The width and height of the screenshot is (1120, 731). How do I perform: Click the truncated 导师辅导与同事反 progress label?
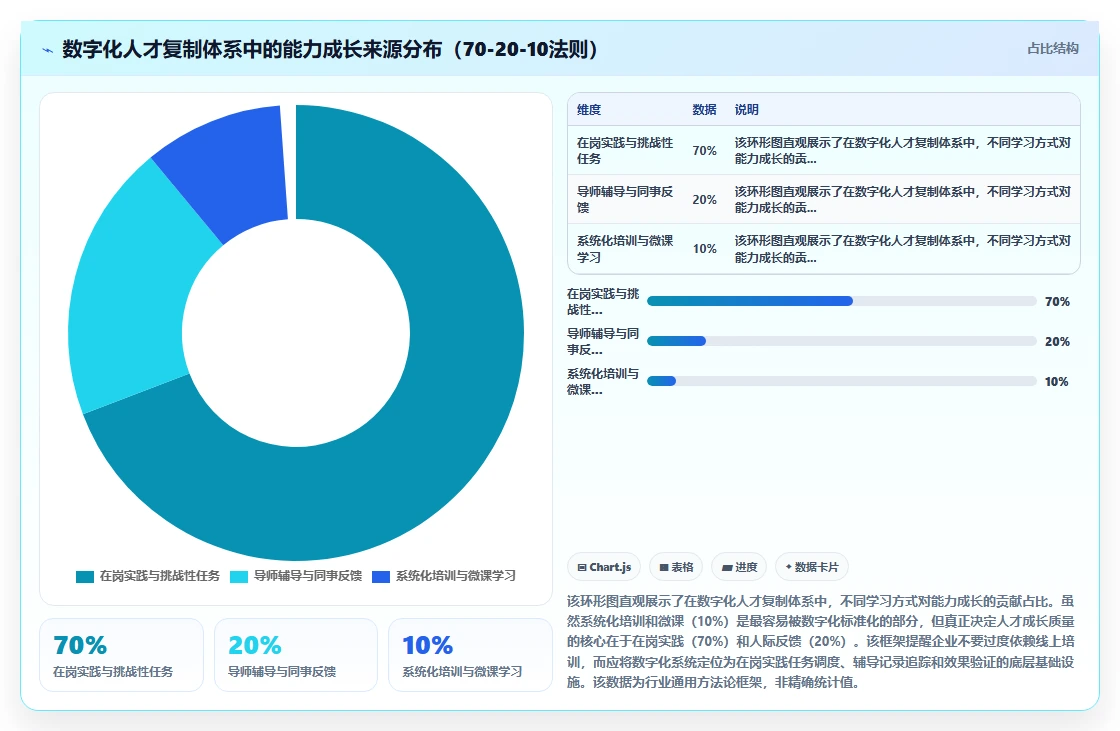tap(603, 342)
